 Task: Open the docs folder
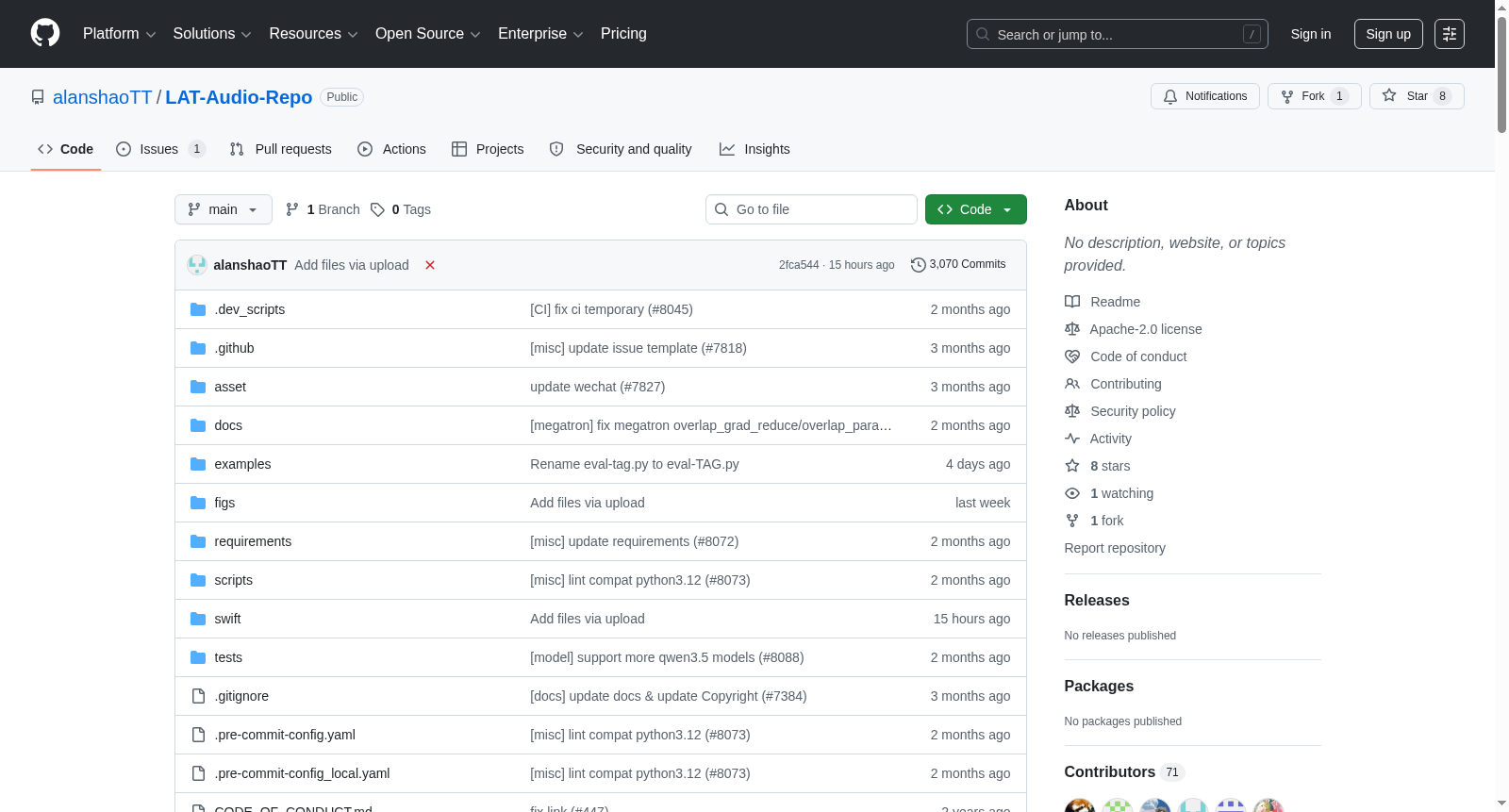(x=228, y=425)
